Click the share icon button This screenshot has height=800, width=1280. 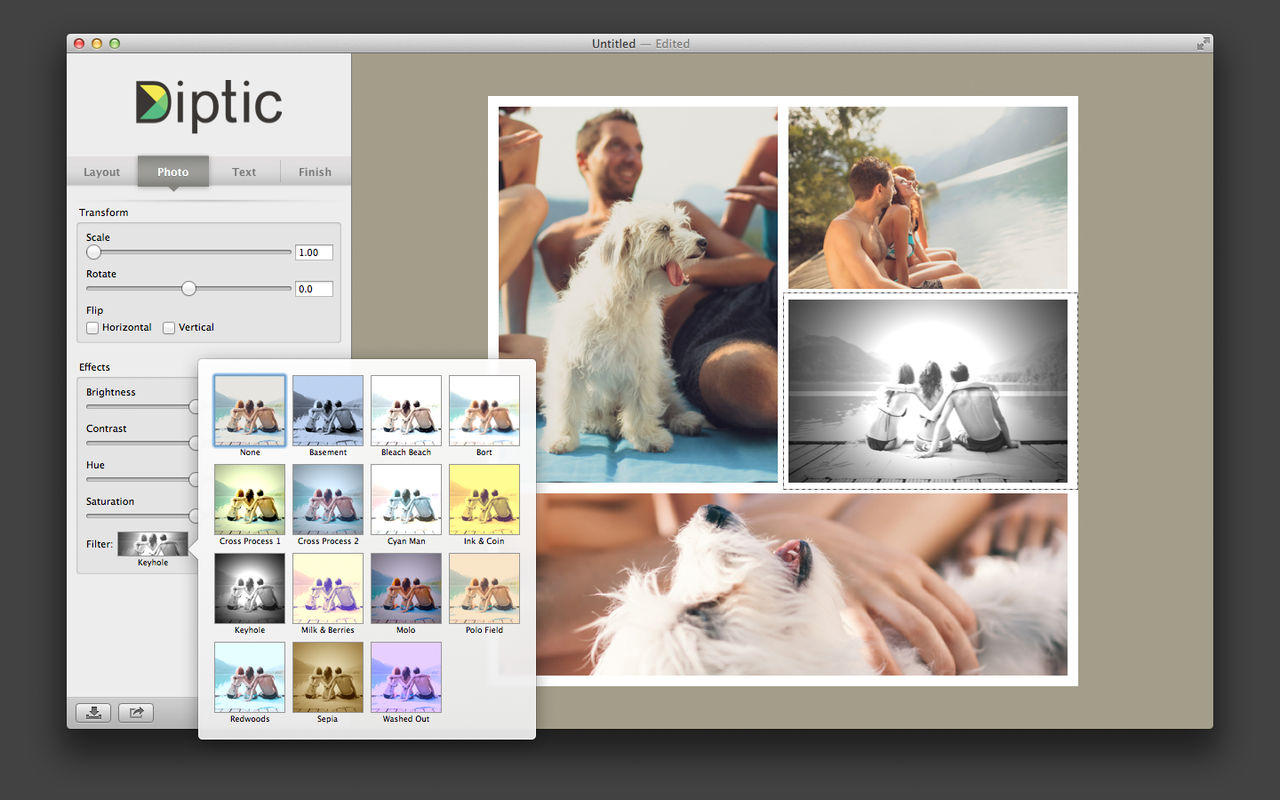(136, 713)
